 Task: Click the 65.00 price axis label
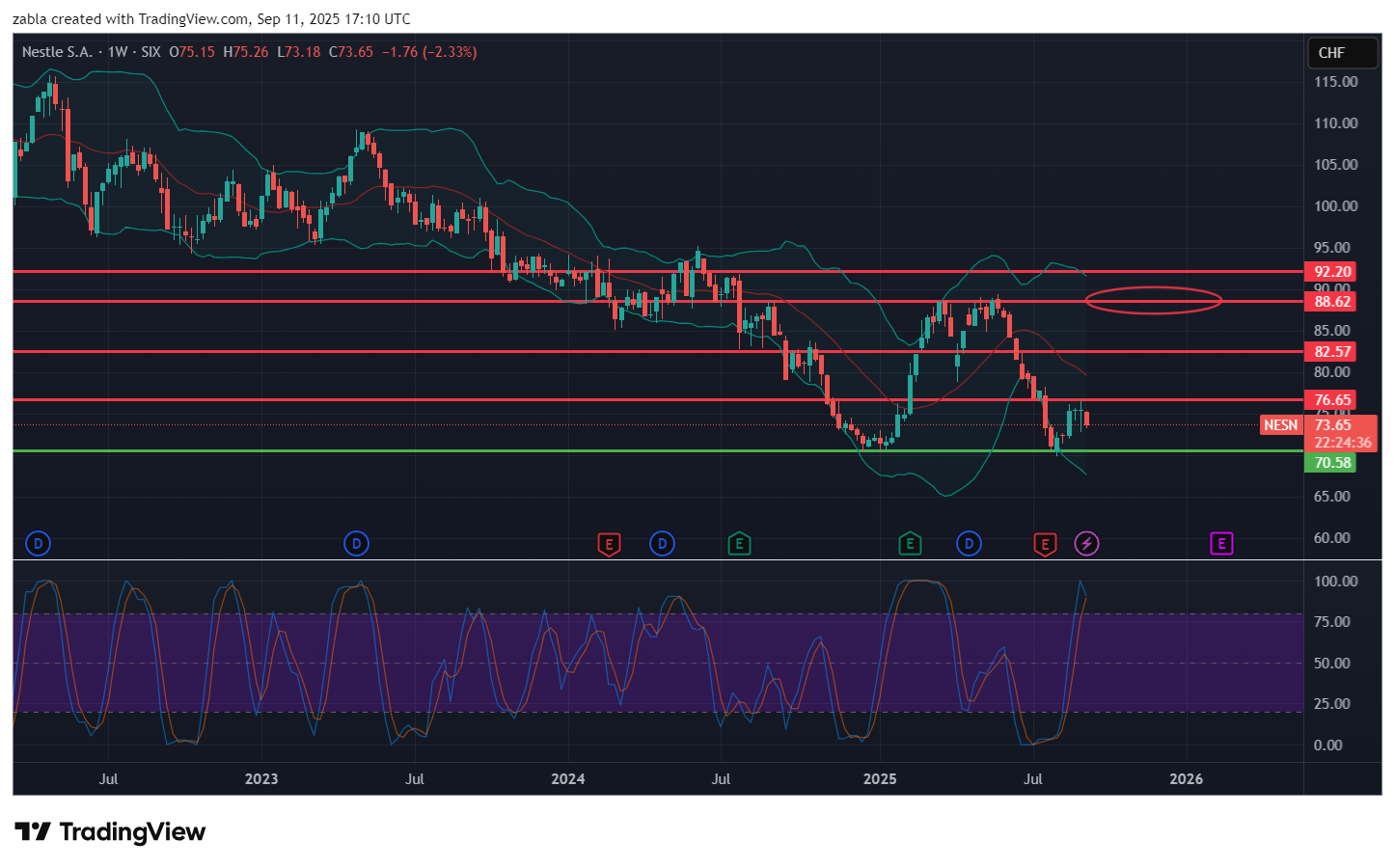pyautogui.click(x=1331, y=497)
